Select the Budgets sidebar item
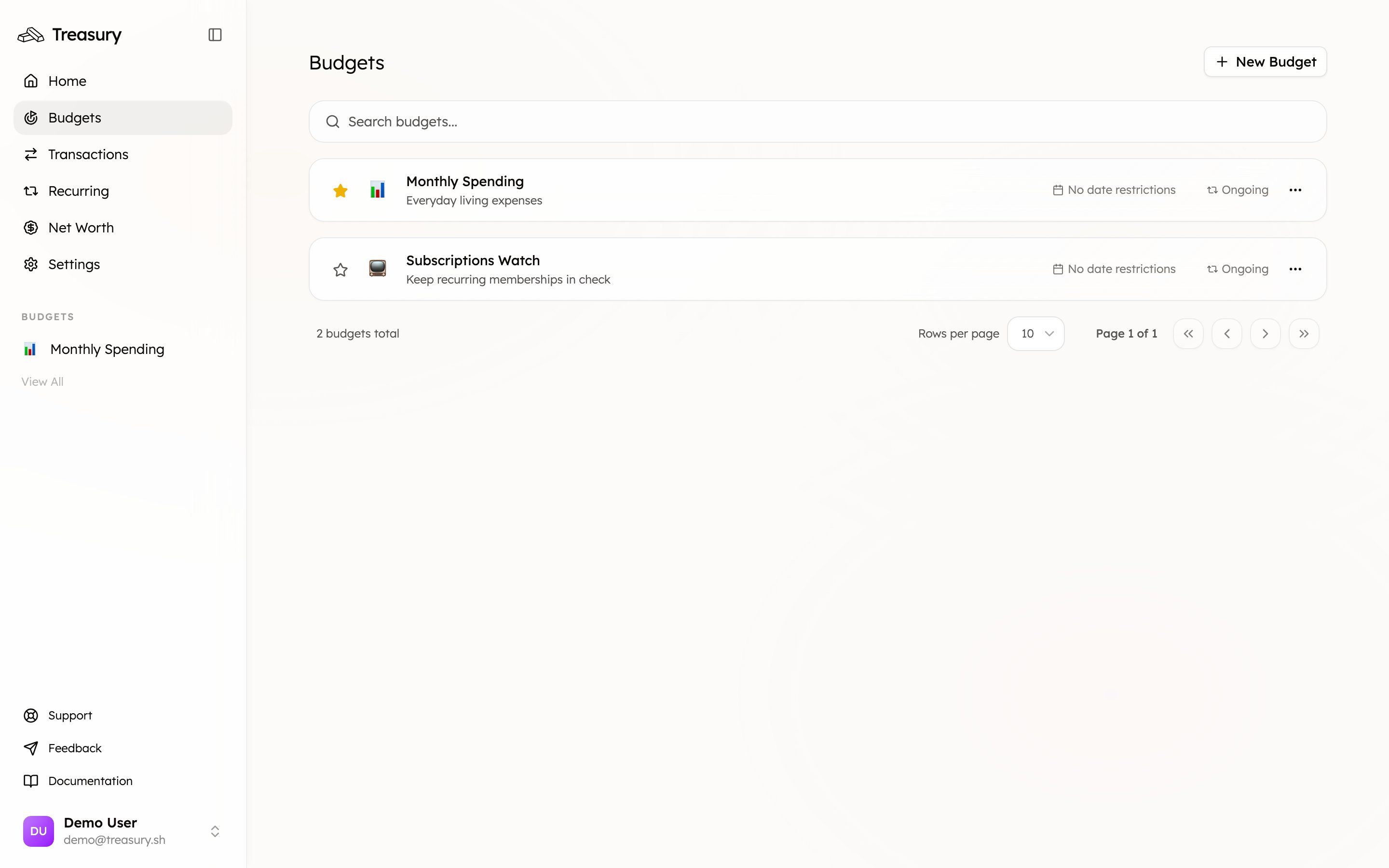 123,118
